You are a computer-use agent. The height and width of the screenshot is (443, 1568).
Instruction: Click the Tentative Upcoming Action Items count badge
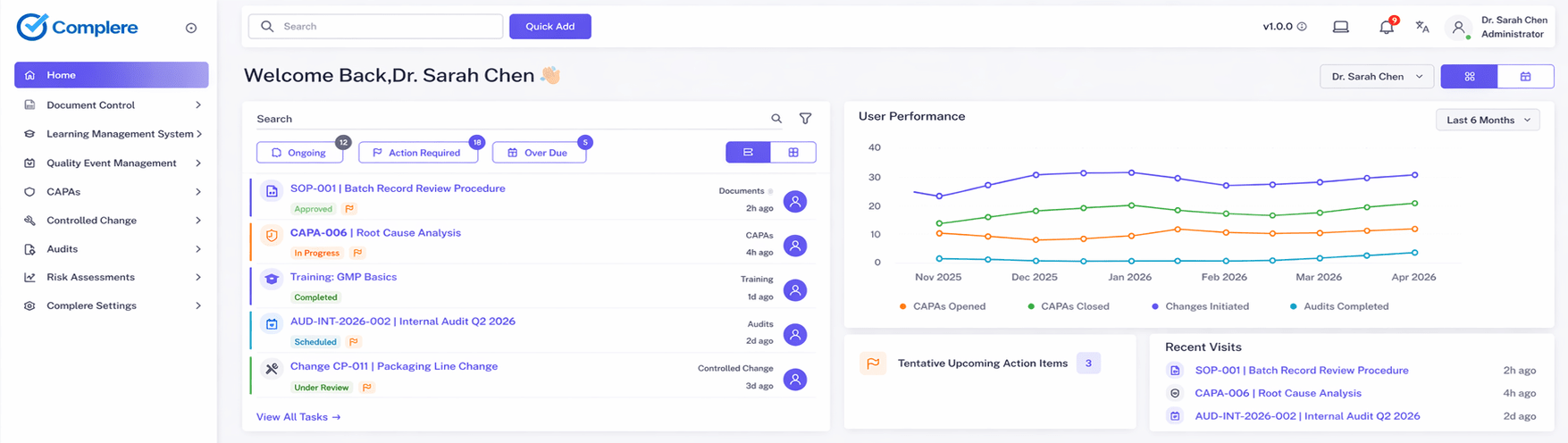1088,364
